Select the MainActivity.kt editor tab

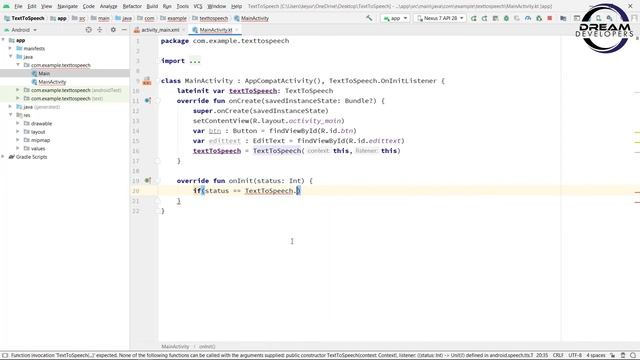216,30
